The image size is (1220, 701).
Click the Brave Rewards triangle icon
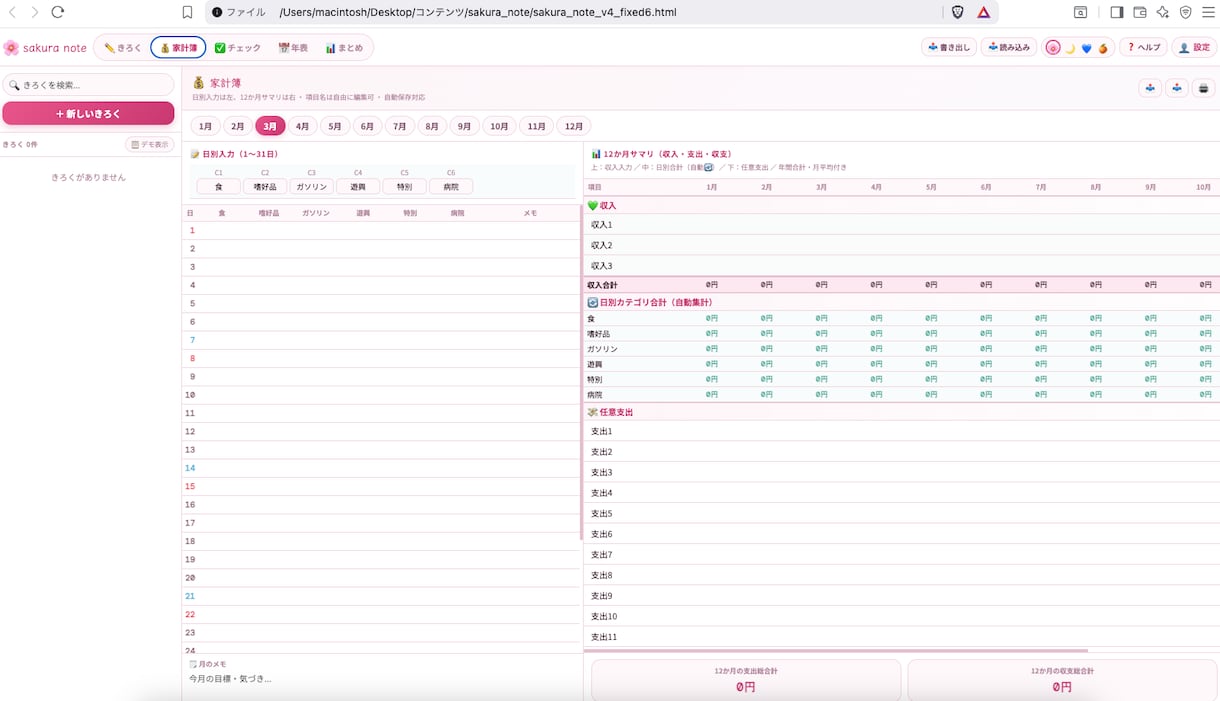coord(984,12)
